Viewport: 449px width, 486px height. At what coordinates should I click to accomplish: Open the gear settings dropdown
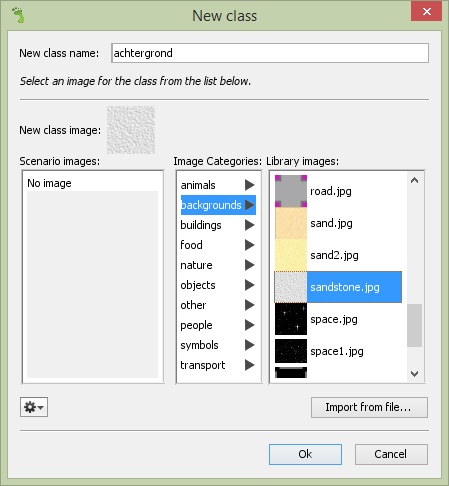click(34, 407)
